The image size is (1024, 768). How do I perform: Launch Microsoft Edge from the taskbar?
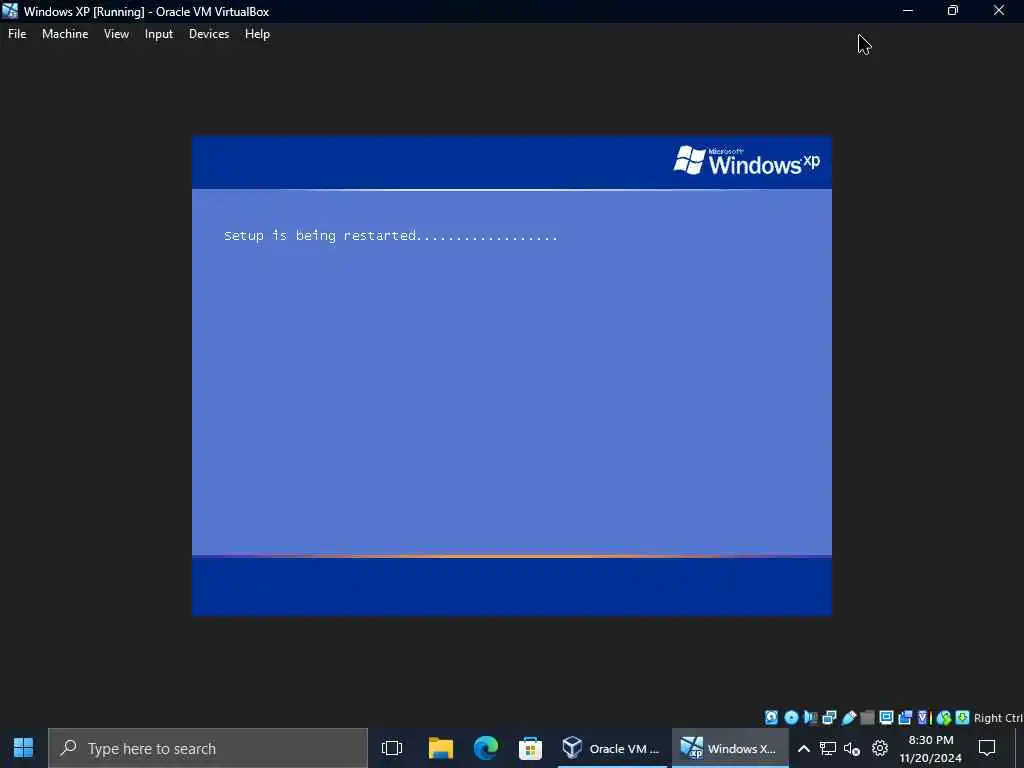[x=486, y=748]
